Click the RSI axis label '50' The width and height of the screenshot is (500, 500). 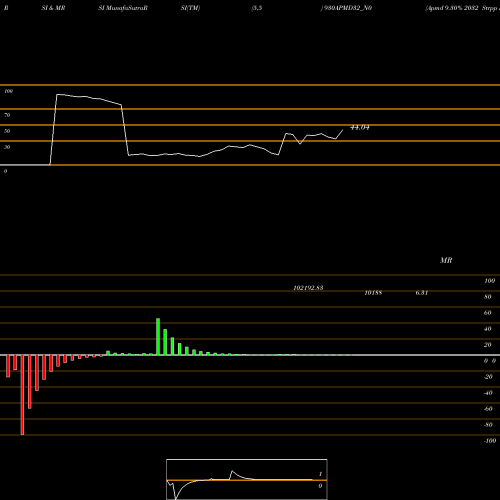click(x=7, y=131)
